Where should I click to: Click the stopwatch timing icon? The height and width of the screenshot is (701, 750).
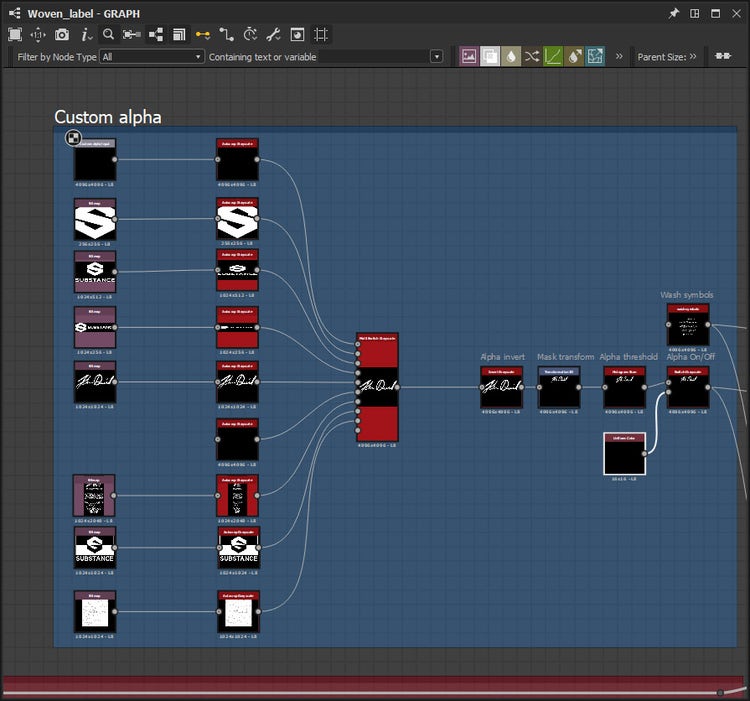250,34
